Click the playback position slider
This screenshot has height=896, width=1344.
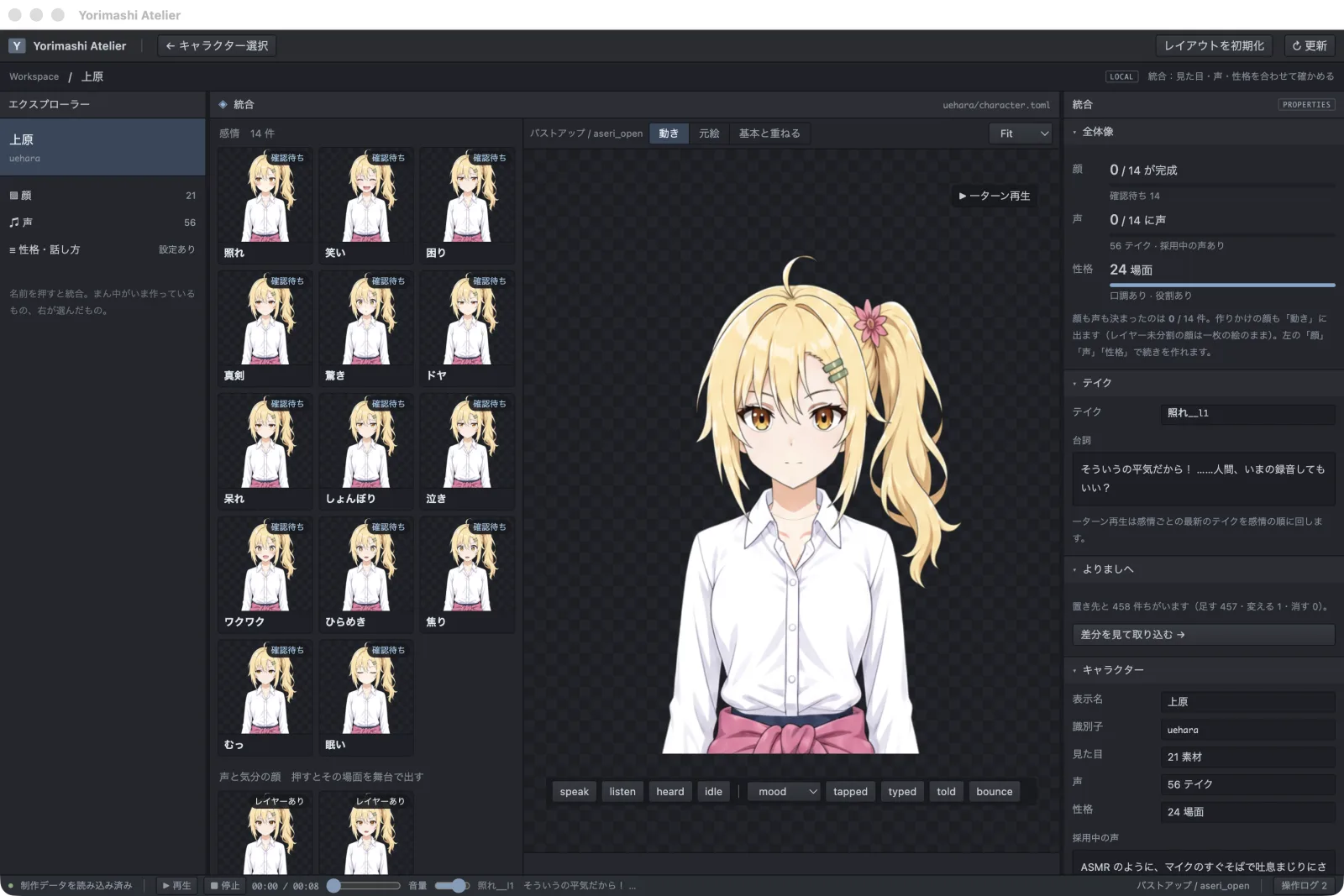[x=364, y=885]
